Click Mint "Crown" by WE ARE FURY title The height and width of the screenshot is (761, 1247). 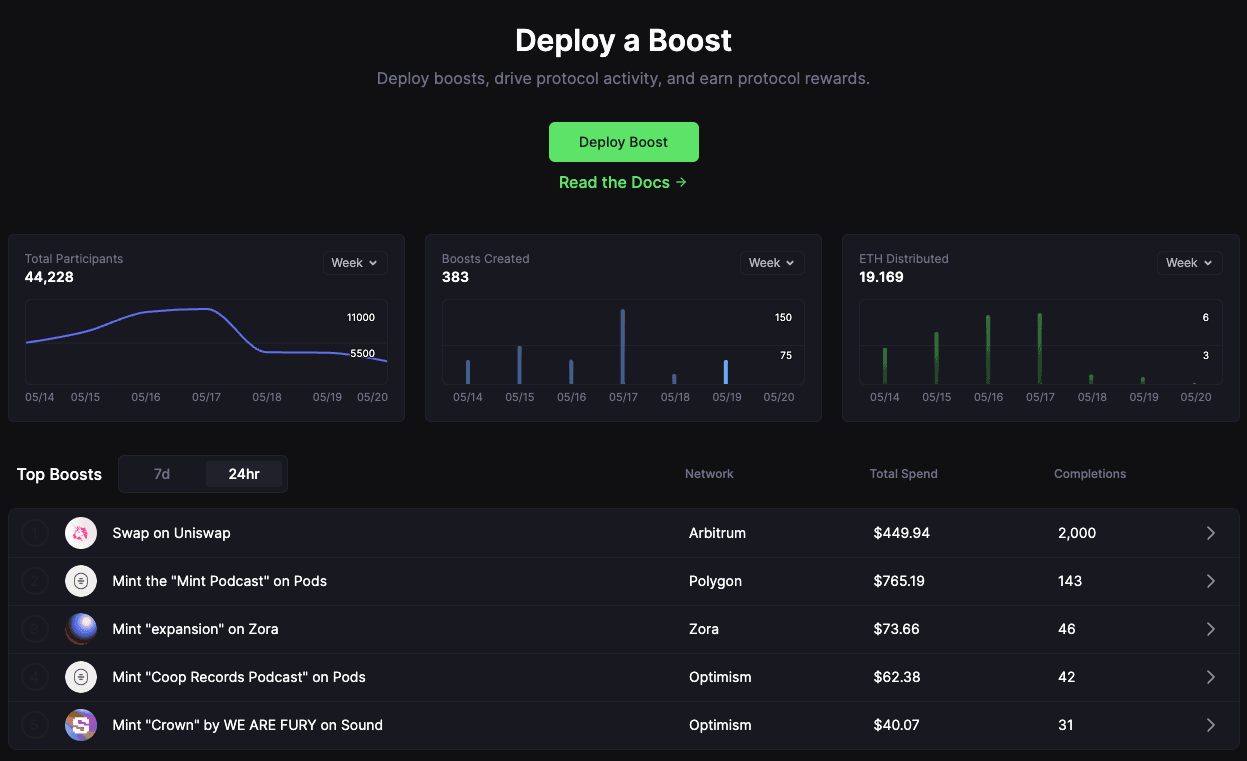pos(248,725)
